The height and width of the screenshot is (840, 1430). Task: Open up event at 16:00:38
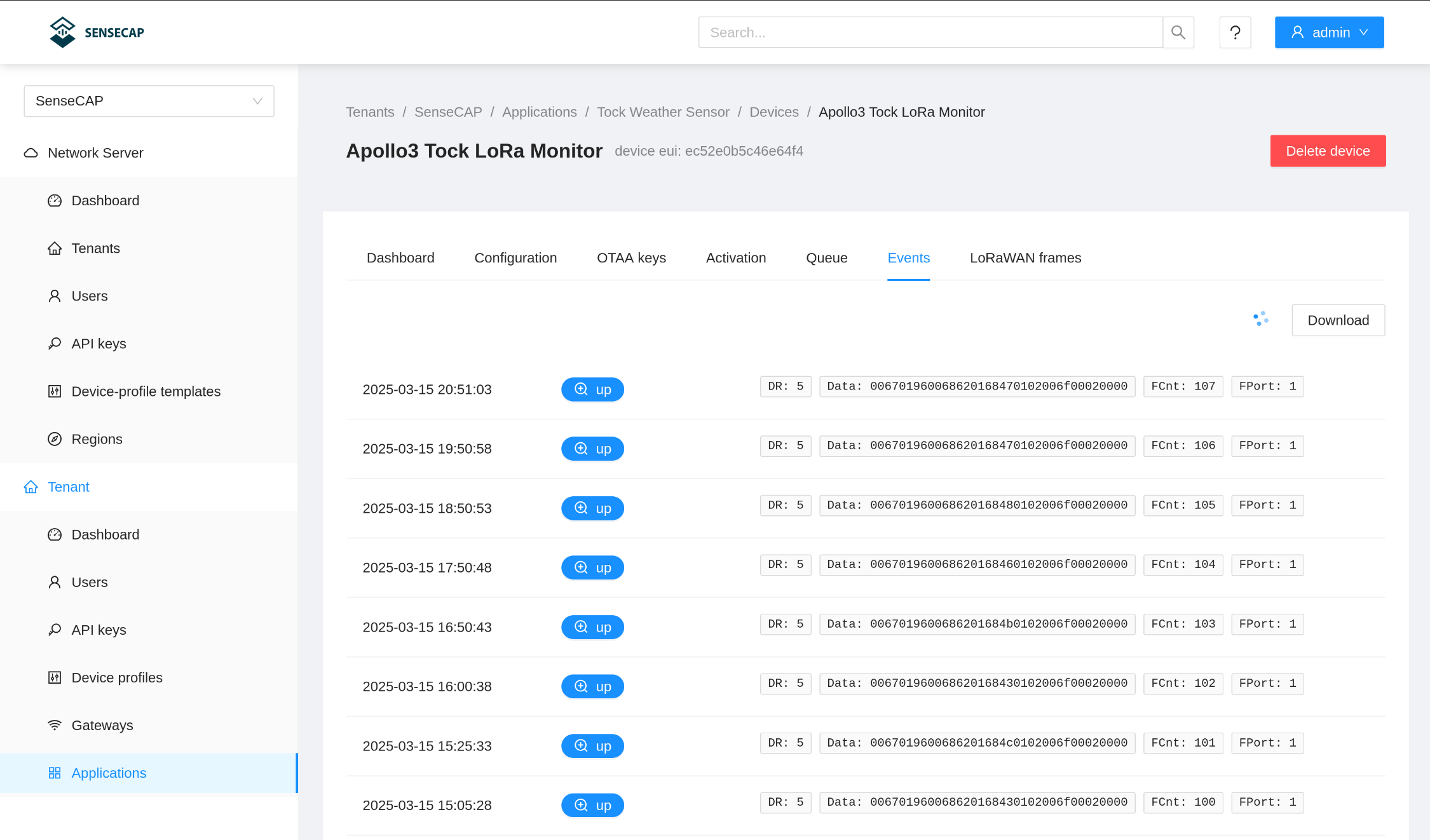(x=592, y=687)
